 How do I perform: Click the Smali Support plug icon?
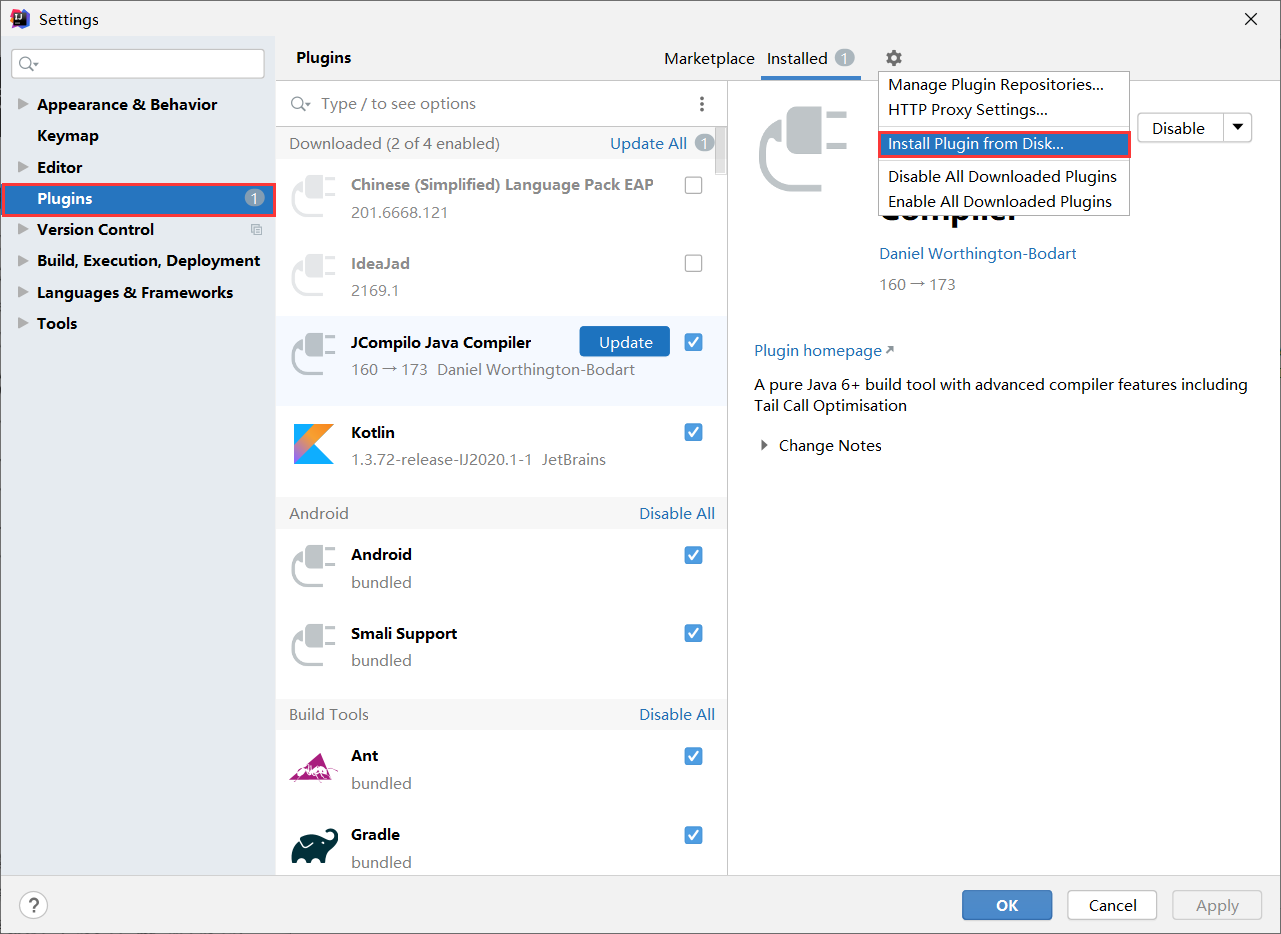(x=314, y=645)
